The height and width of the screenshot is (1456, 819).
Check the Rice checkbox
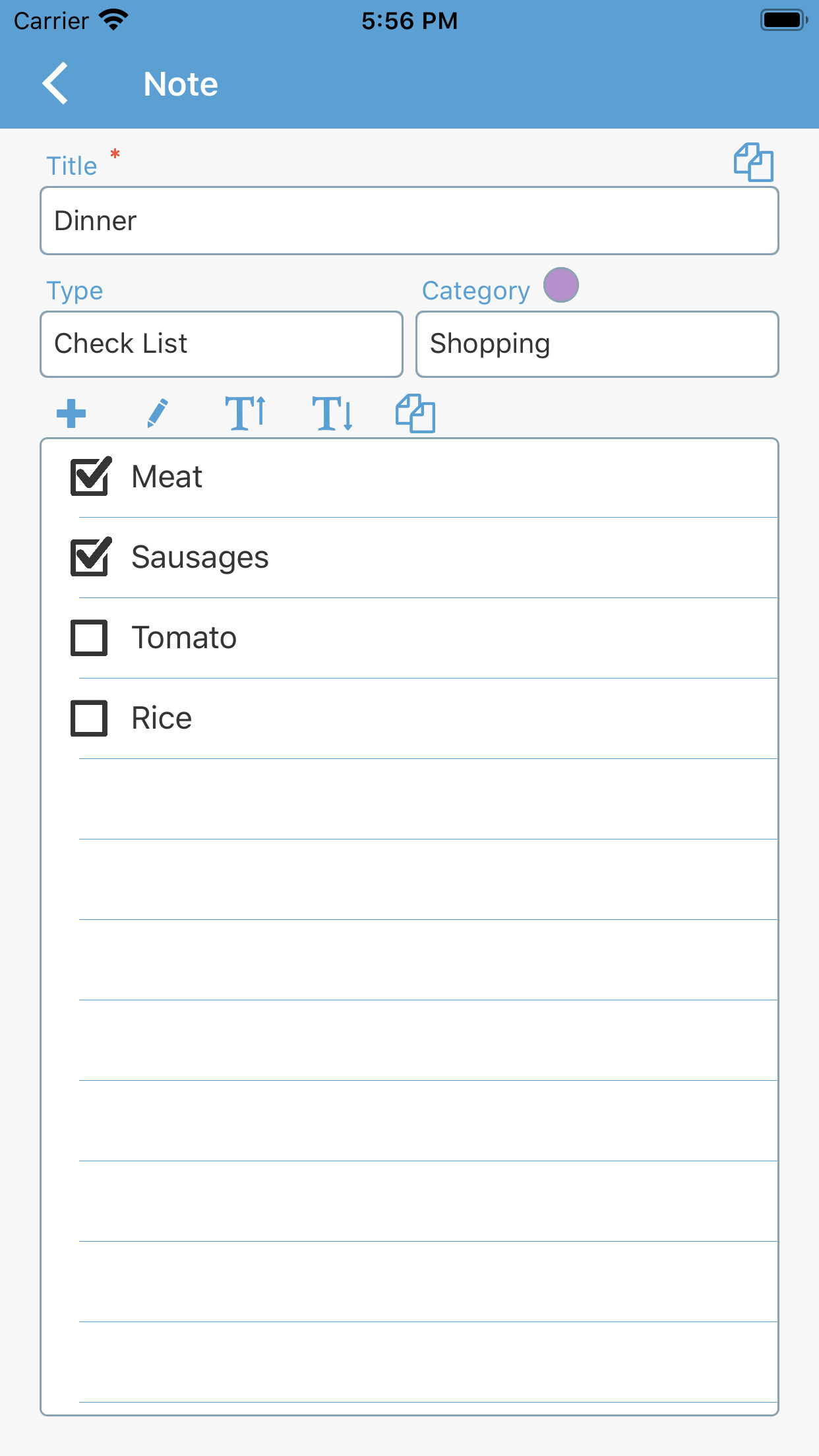coord(90,718)
